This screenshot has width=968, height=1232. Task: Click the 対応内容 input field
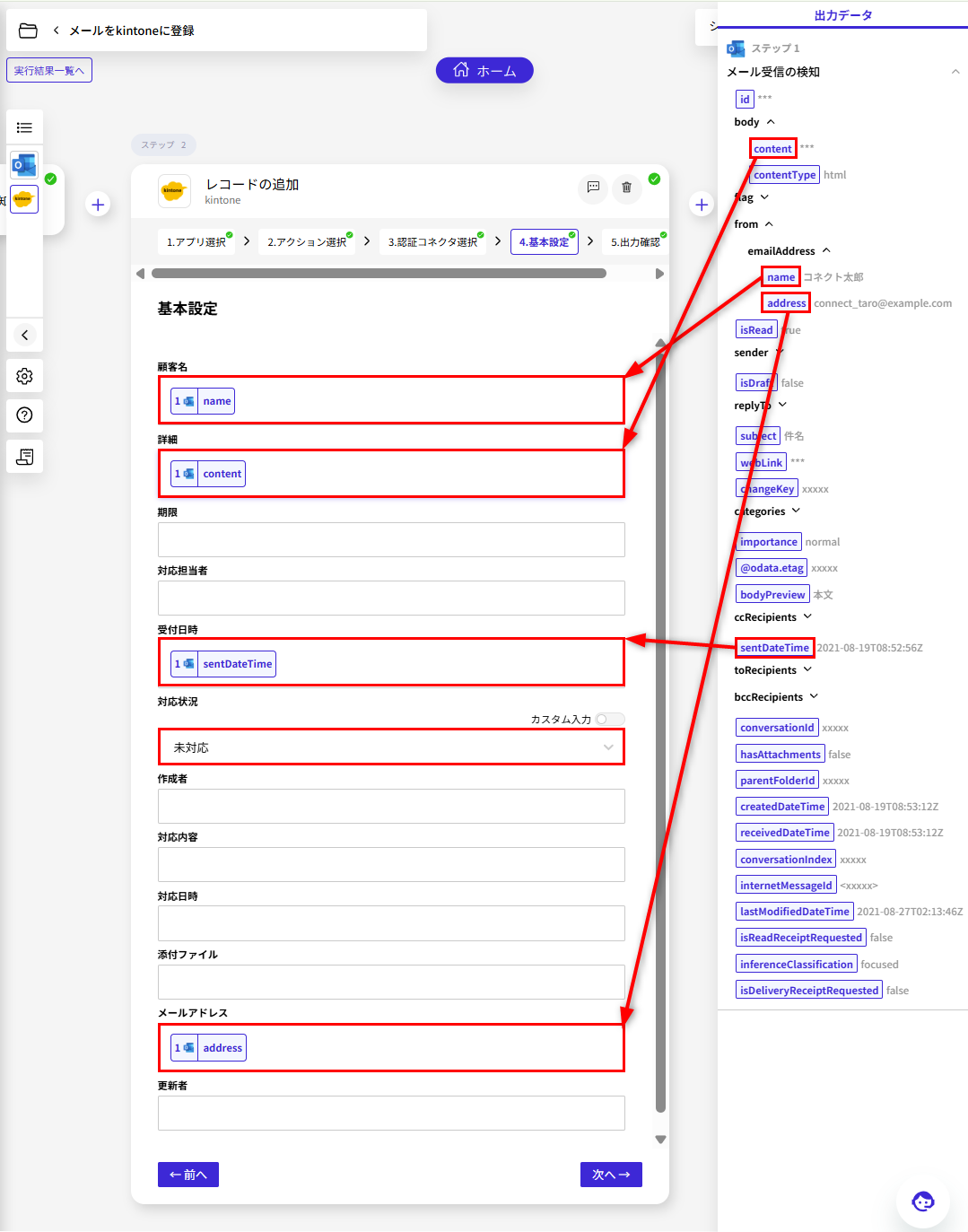click(x=391, y=864)
